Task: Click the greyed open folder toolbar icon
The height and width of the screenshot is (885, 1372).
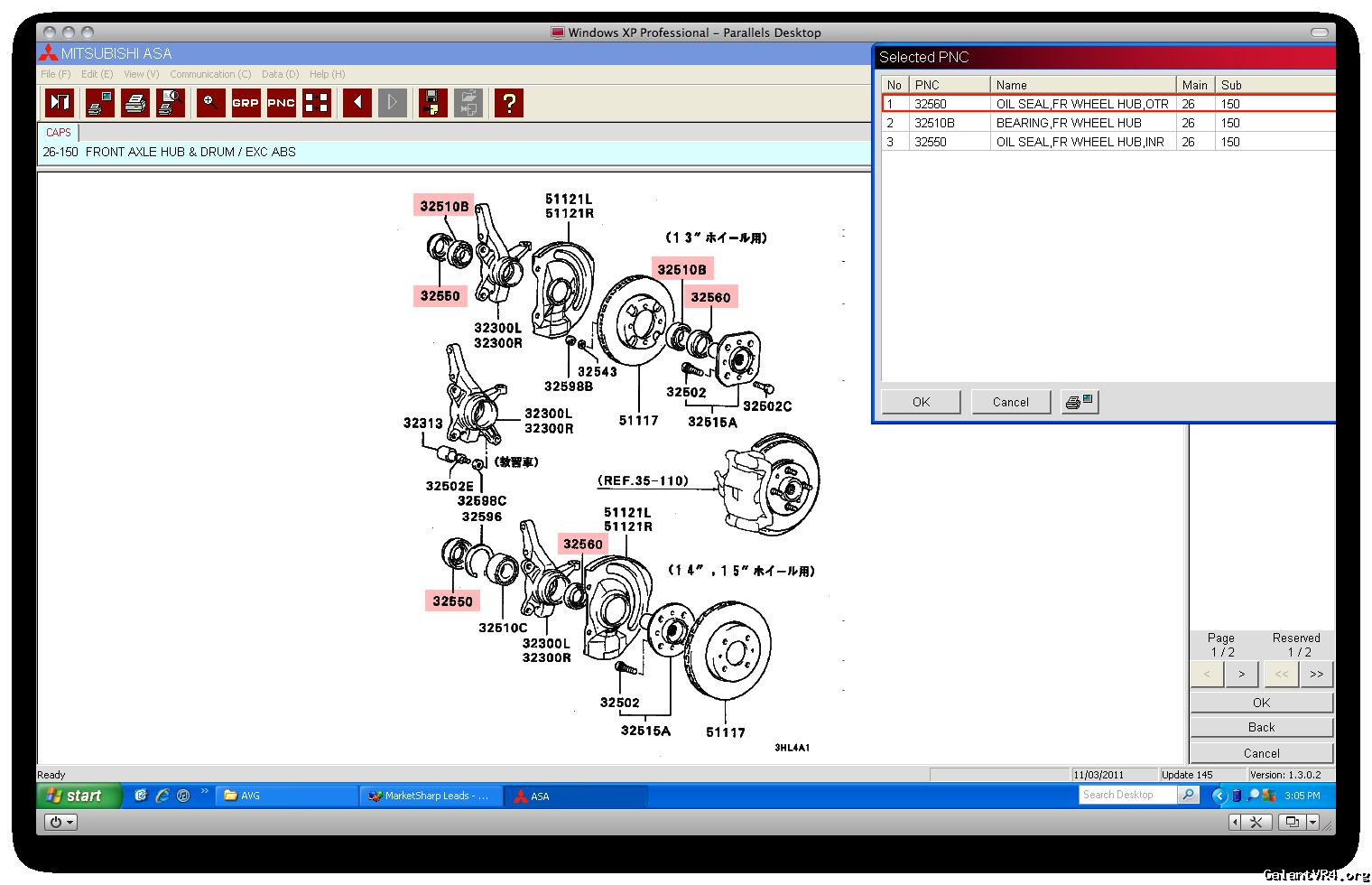Action: click(468, 102)
